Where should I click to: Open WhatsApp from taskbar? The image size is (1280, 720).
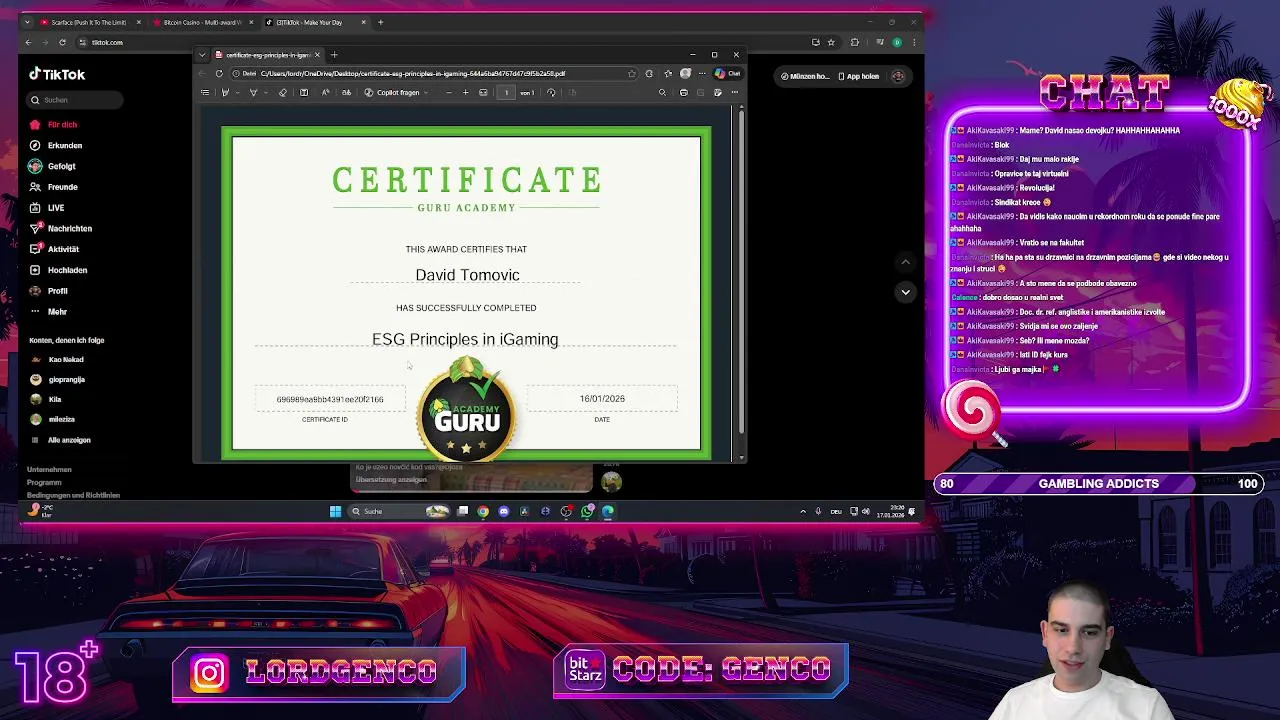587,512
